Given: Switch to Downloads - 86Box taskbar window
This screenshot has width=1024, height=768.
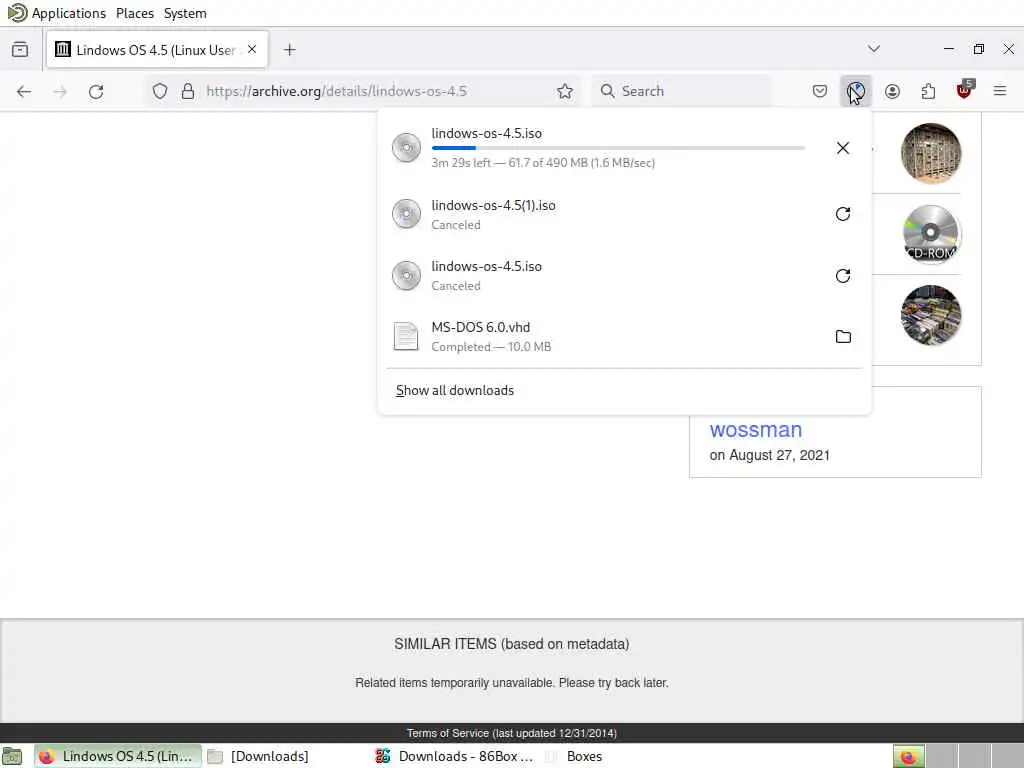Looking at the screenshot, I should (455, 756).
